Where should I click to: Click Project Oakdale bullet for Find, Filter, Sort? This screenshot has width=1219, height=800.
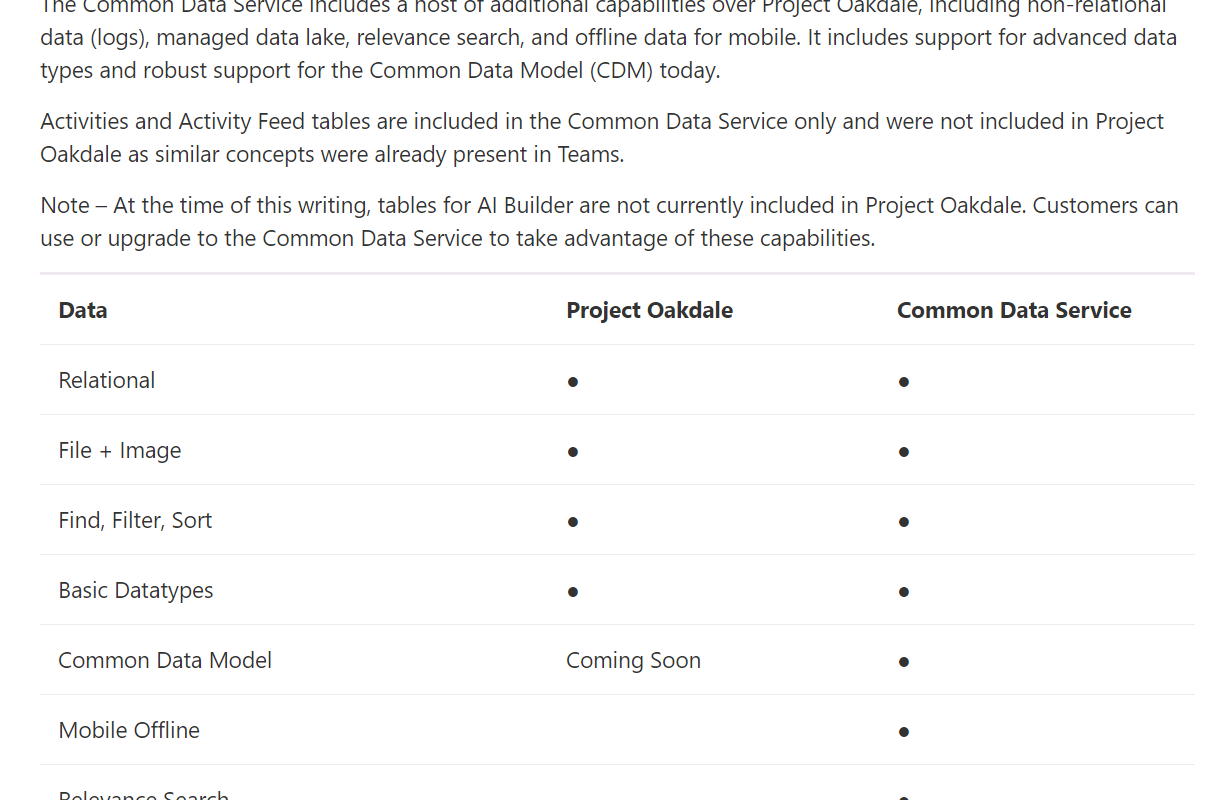pyautogui.click(x=573, y=522)
